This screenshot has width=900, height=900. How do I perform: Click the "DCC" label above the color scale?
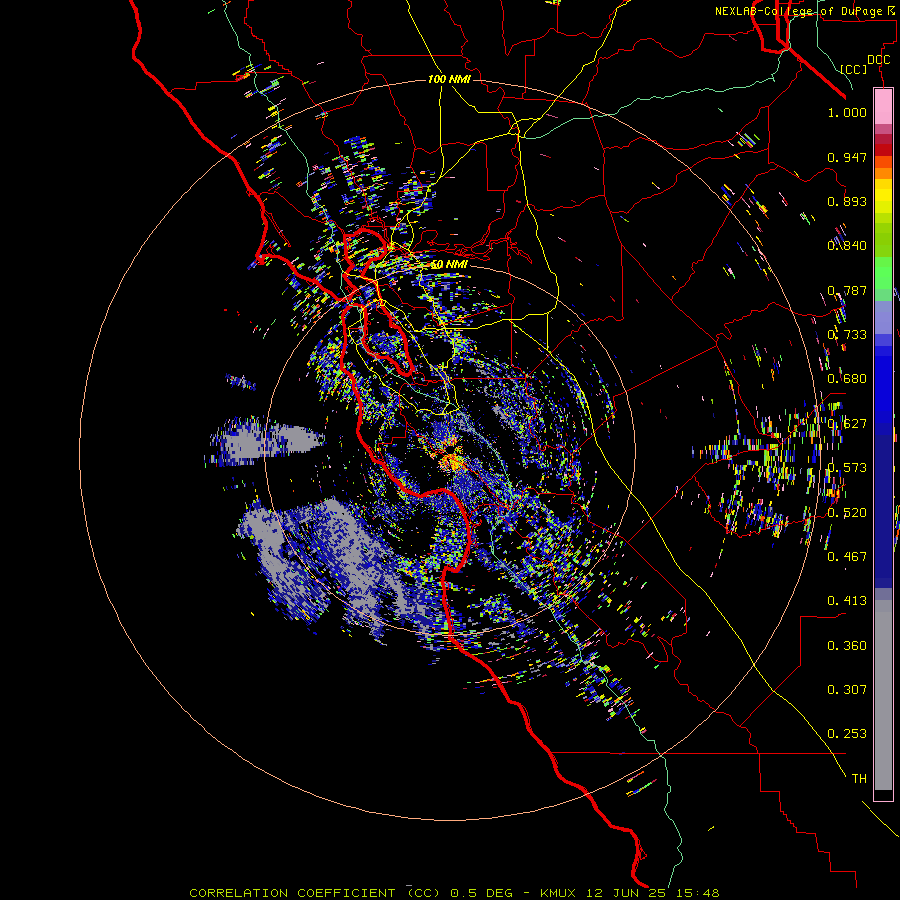878,60
